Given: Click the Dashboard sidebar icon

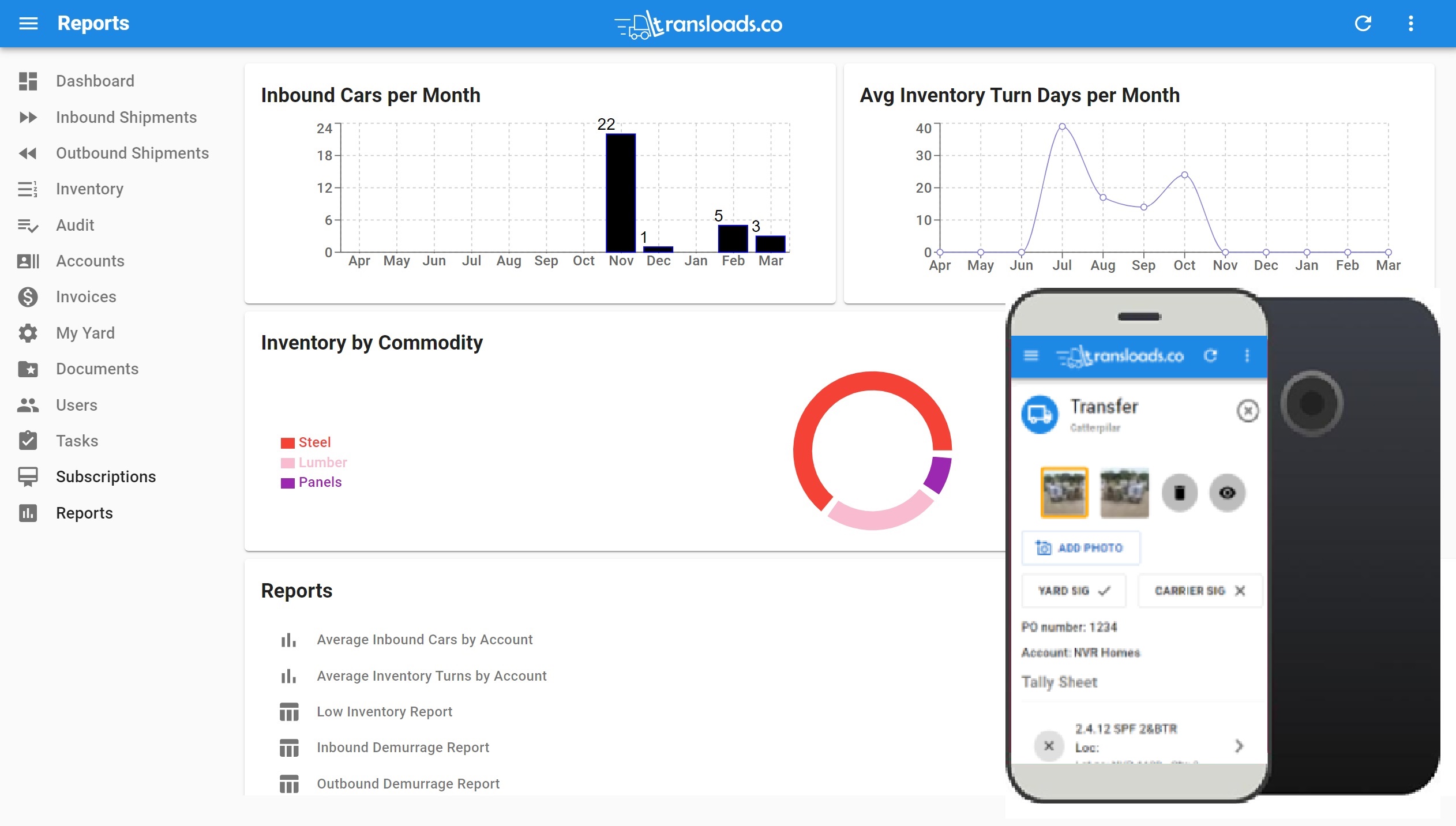Looking at the screenshot, I should [28, 81].
